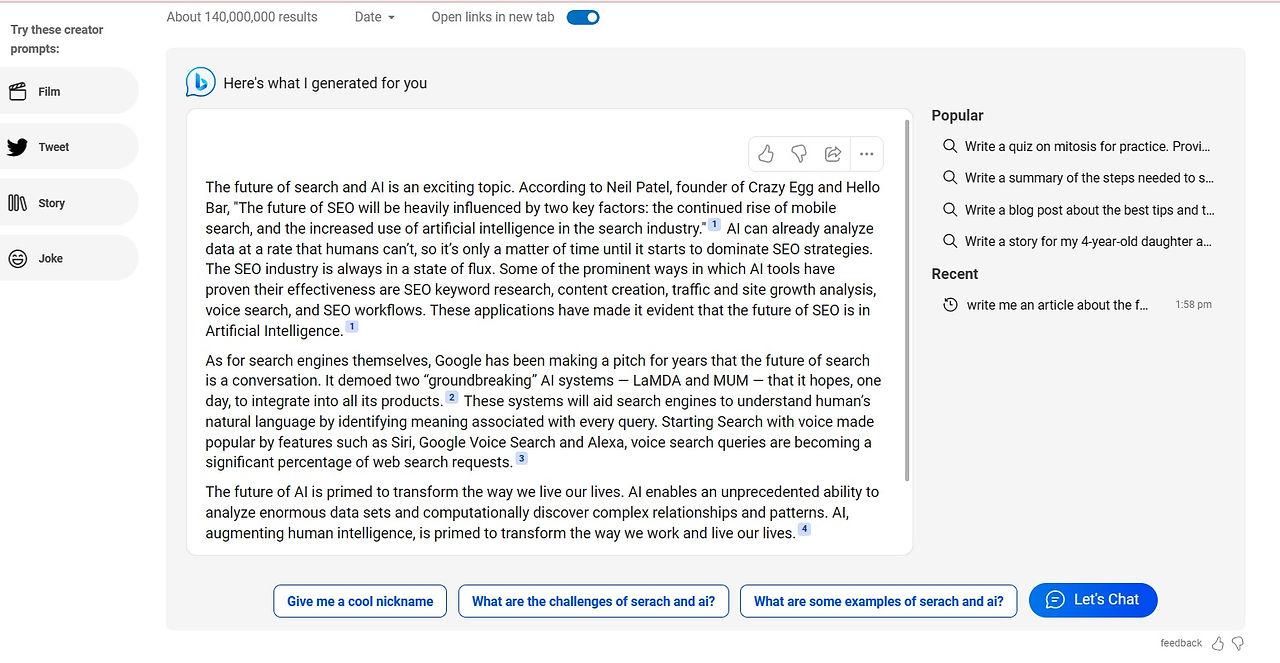1280x663 pixels.
Task: Select the Story creator prompt
Action: (68, 203)
